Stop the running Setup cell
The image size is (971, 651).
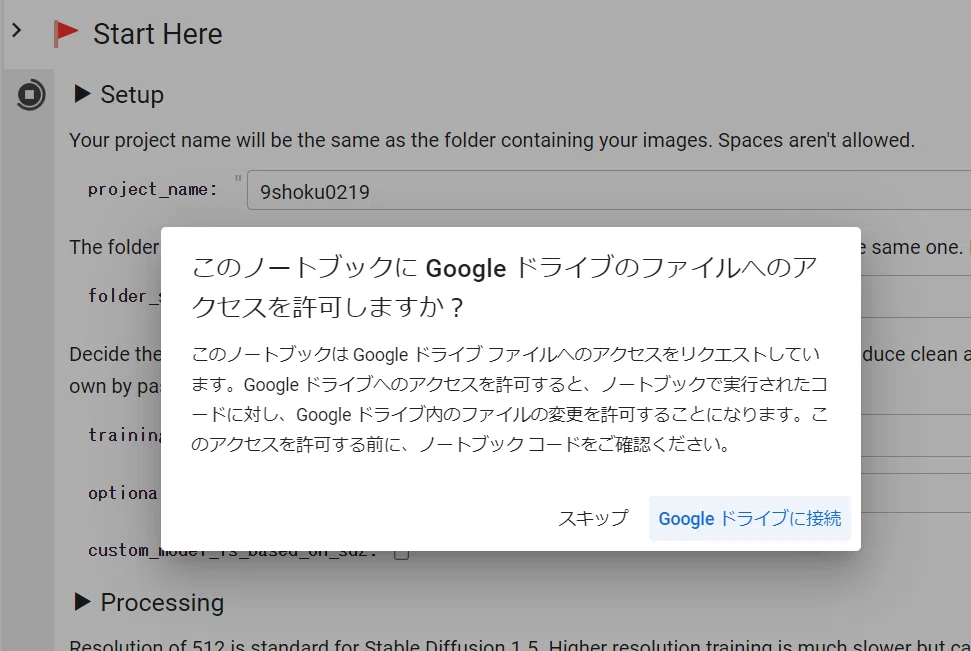30,95
